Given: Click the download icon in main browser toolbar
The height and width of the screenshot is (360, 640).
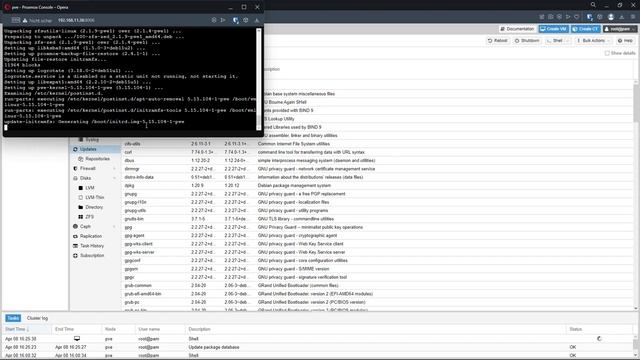Looking at the screenshot, I should coord(622,17).
